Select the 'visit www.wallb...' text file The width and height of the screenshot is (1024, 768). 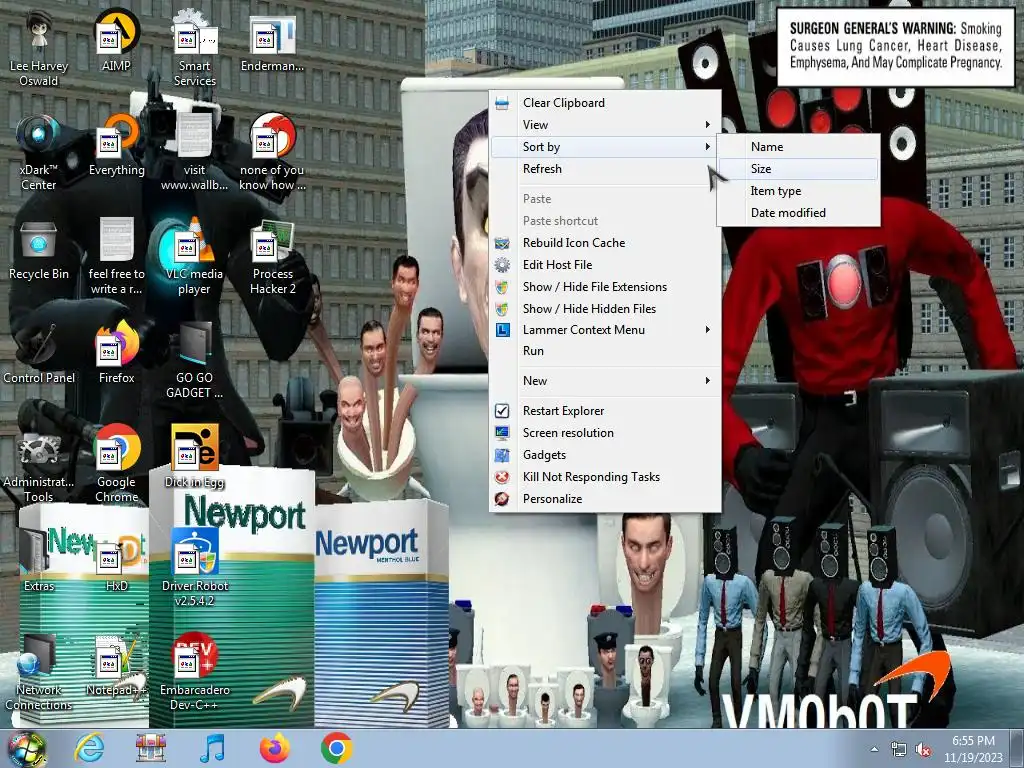pos(195,153)
